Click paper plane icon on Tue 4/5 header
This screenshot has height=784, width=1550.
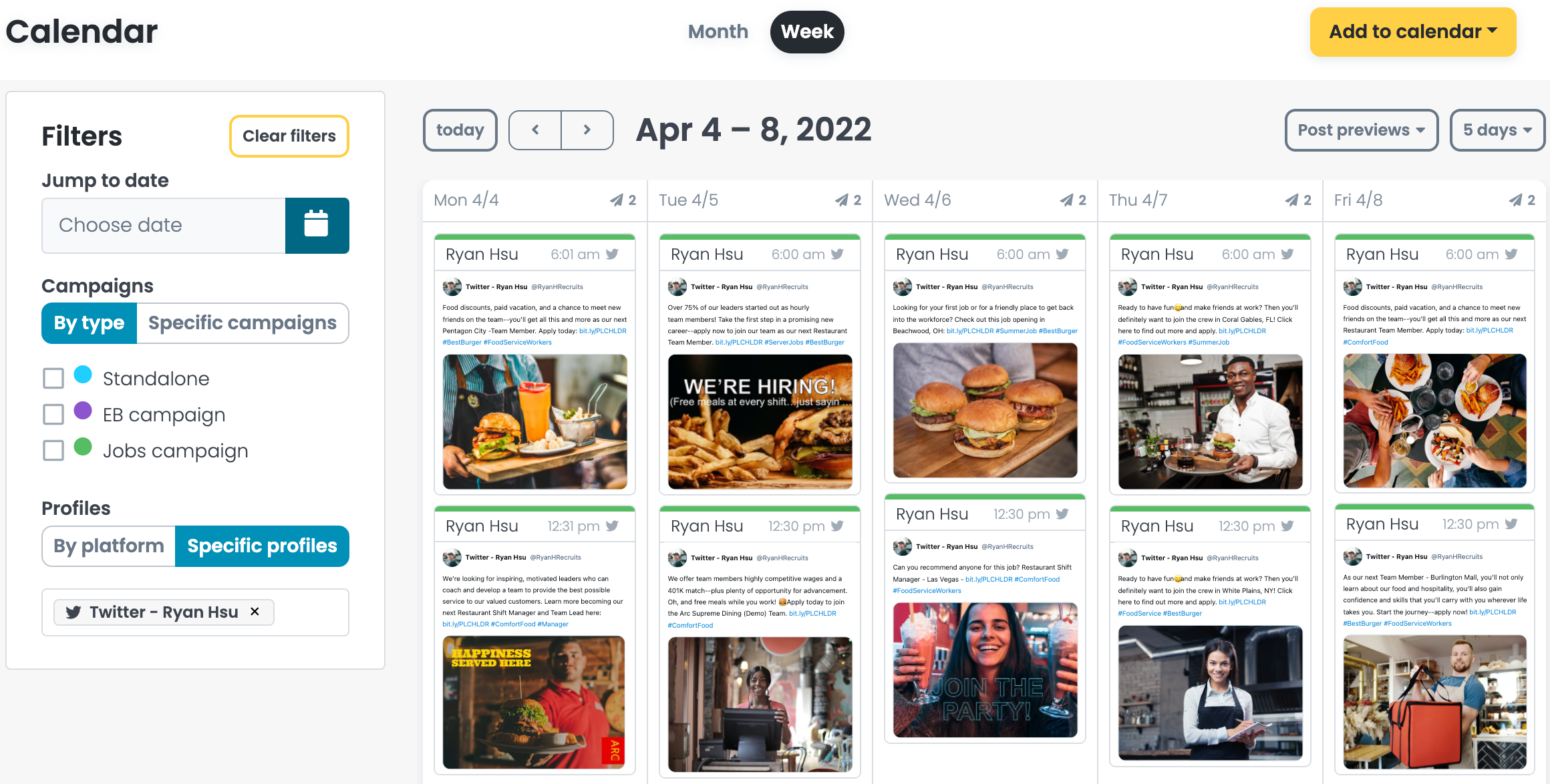842,200
